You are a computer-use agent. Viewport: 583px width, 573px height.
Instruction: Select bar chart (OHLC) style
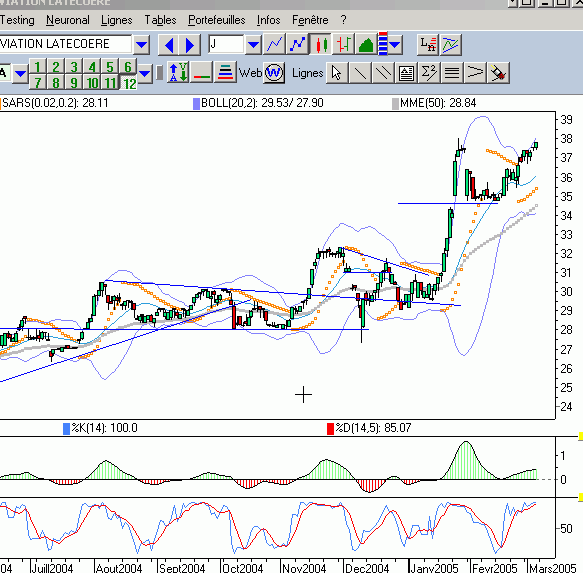click(344, 45)
